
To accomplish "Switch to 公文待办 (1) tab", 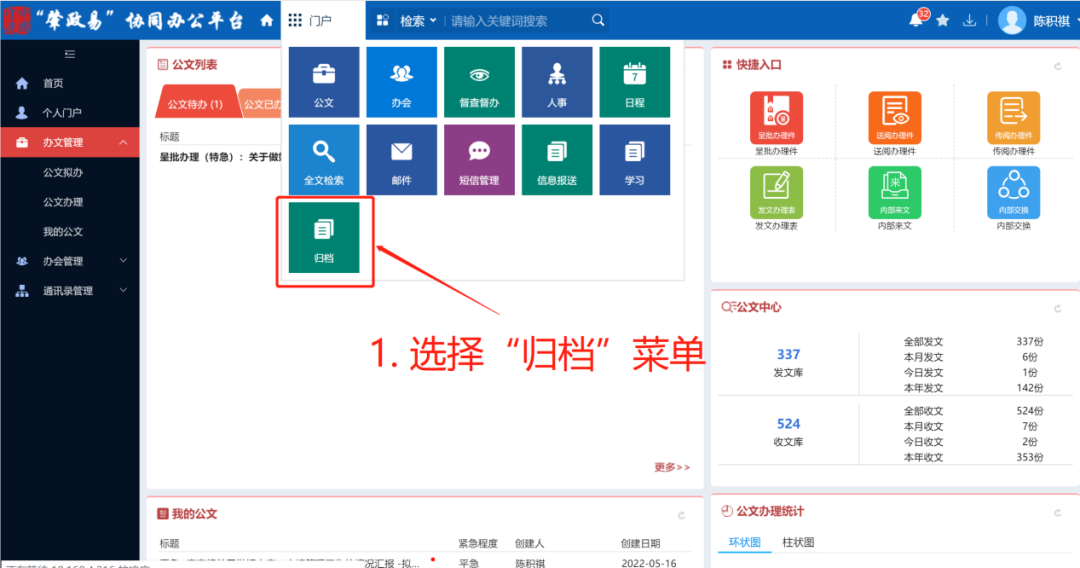I will coord(196,103).
